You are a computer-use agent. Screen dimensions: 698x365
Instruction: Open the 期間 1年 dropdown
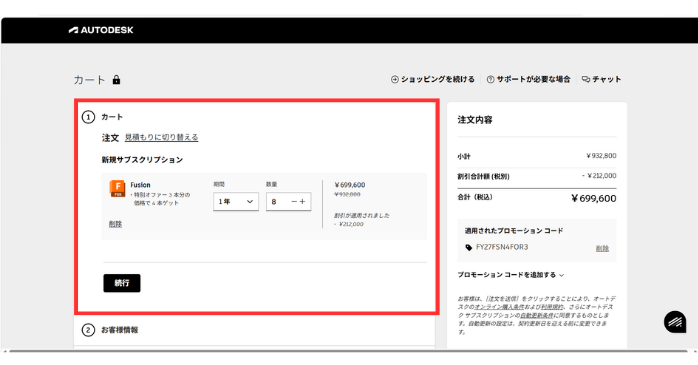[236, 202]
